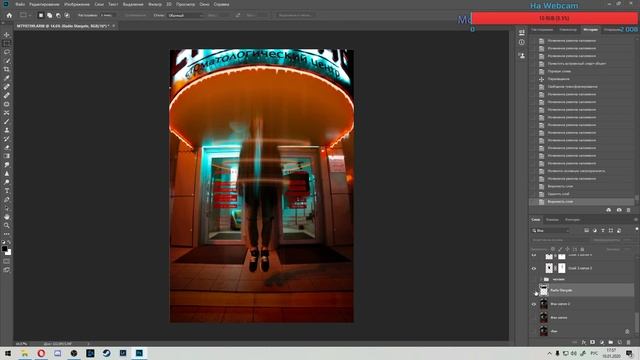
Task: Click the Home icon in options bar
Action: (x=9, y=15)
